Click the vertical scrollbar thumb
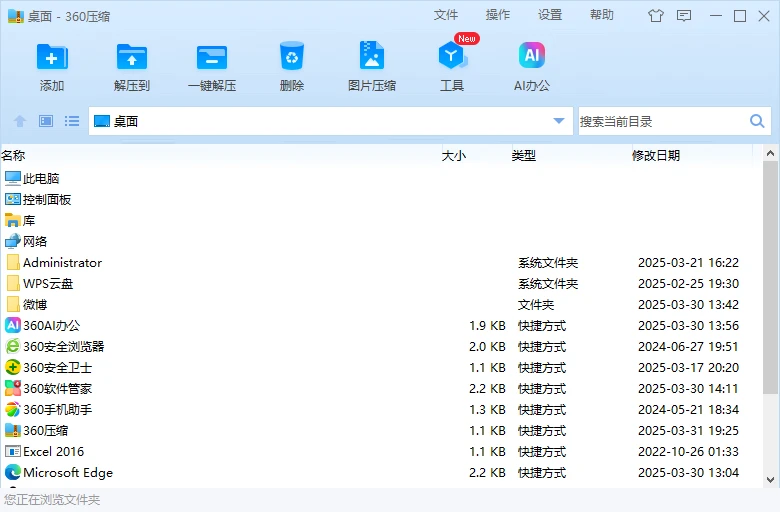The image size is (780, 512). (771, 276)
